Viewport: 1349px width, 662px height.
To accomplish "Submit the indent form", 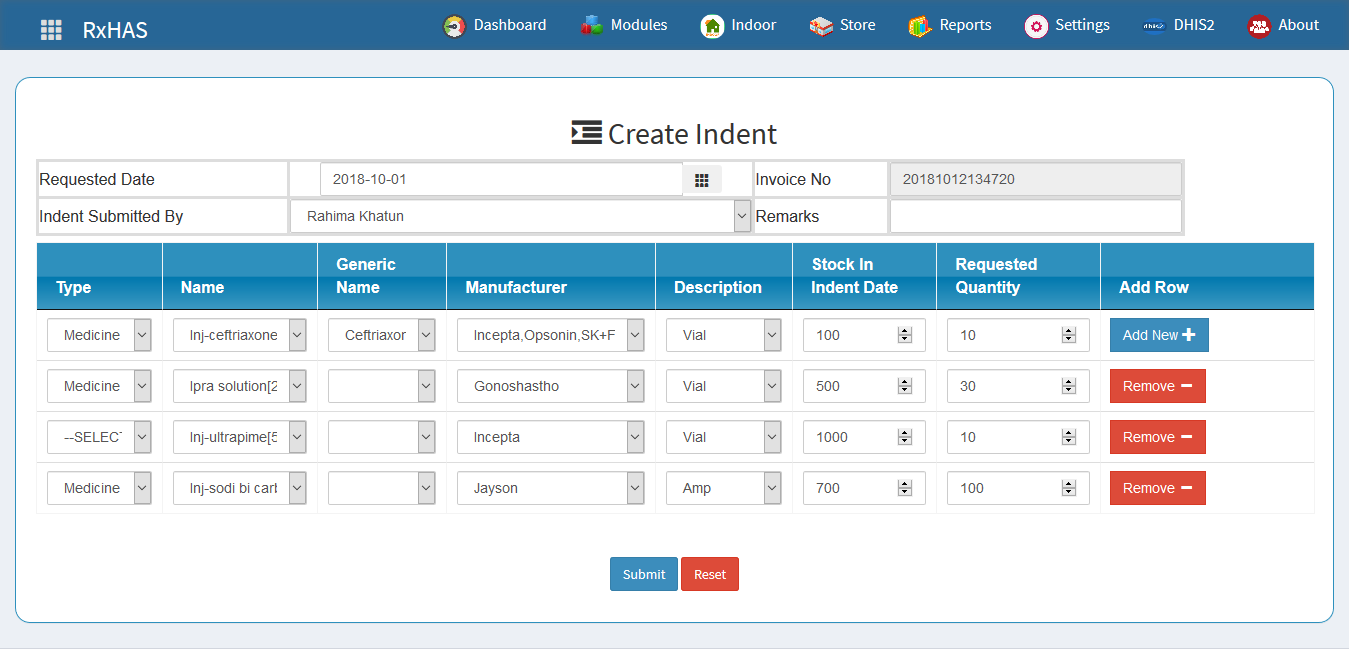I will [x=644, y=574].
